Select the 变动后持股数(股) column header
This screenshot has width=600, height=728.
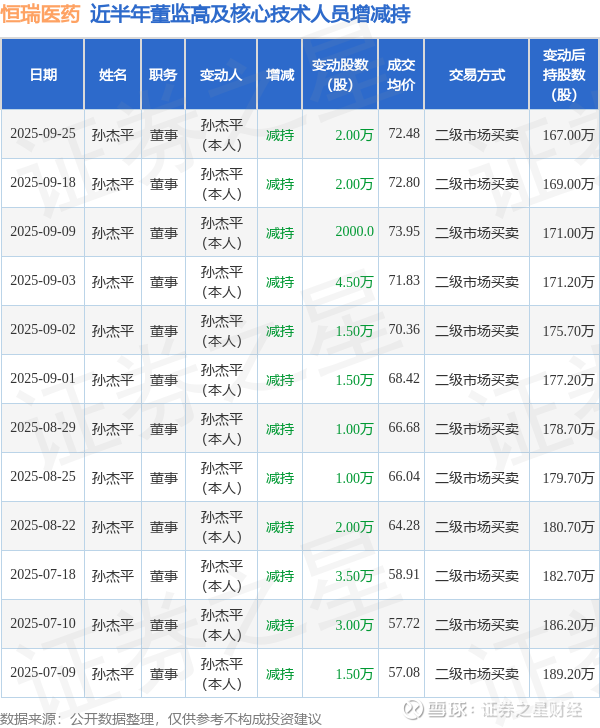pos(564,75)
